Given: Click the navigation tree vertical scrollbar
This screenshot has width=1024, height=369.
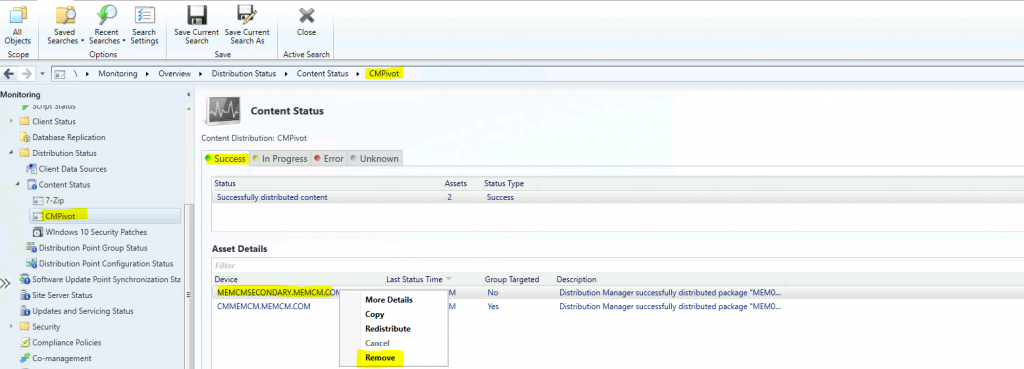Looking at the screenshot, I should click(x=189, y=287).
